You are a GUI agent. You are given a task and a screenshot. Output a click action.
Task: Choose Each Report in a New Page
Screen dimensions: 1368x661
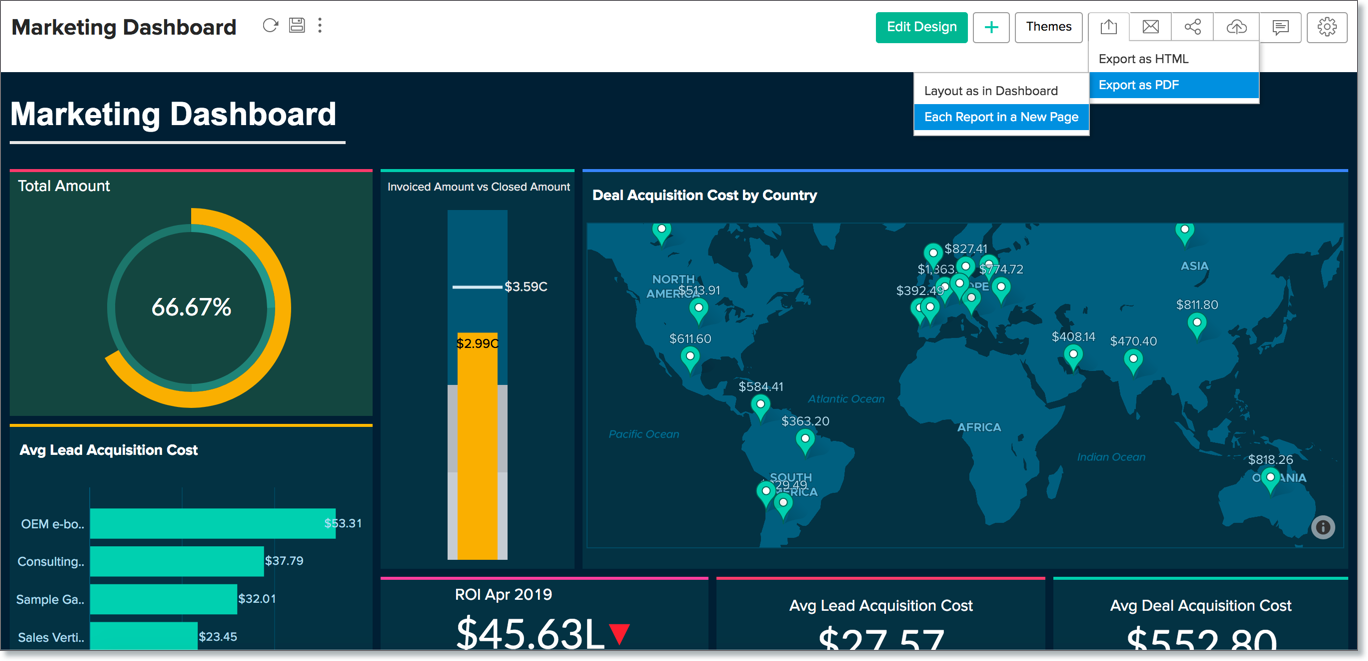click(x=1001, y=117)
